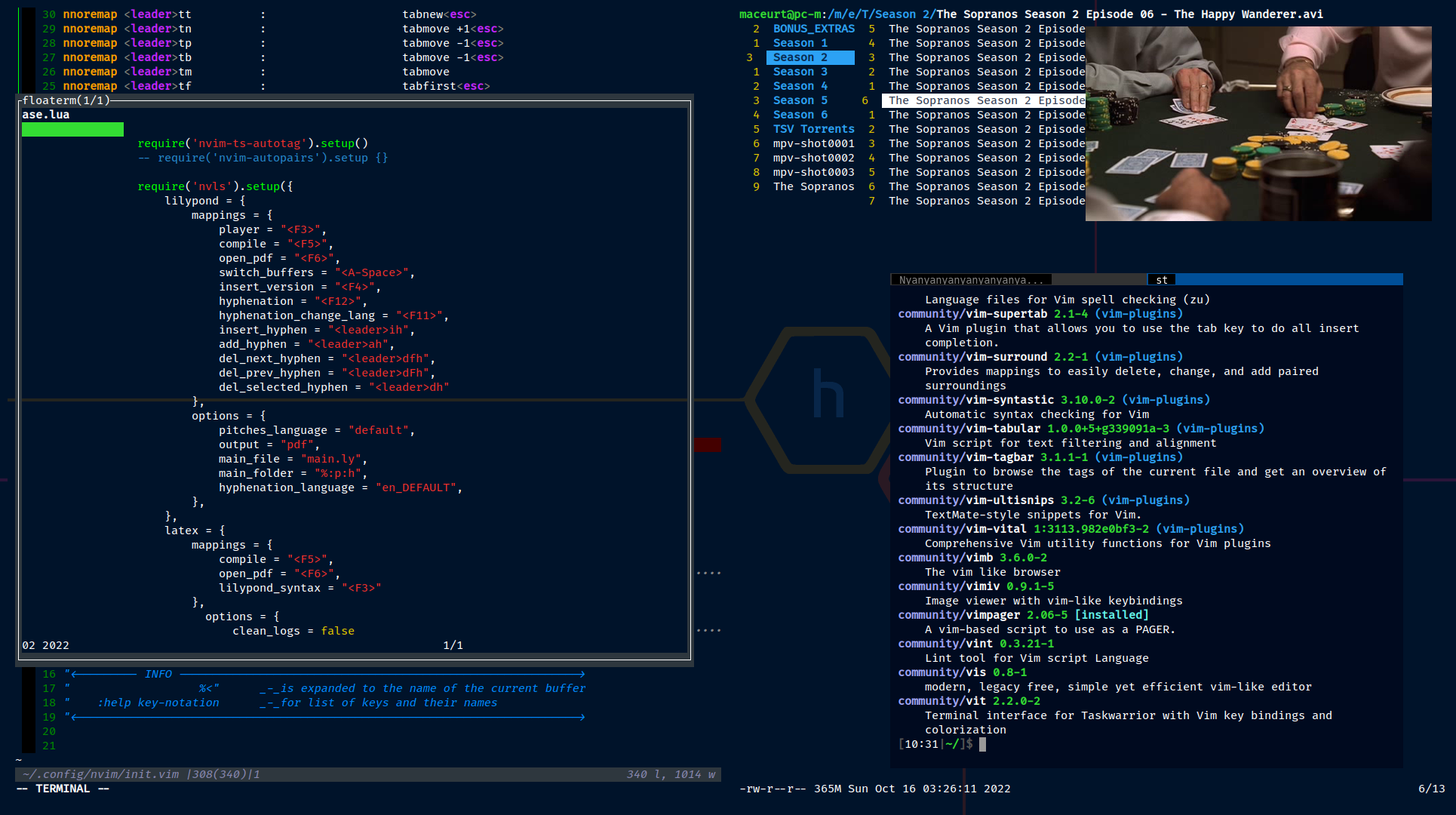The width and height of the screenshot is (1456, 815).
Task: Click the community/vim-syntastic package entry
Action: 1054,400
